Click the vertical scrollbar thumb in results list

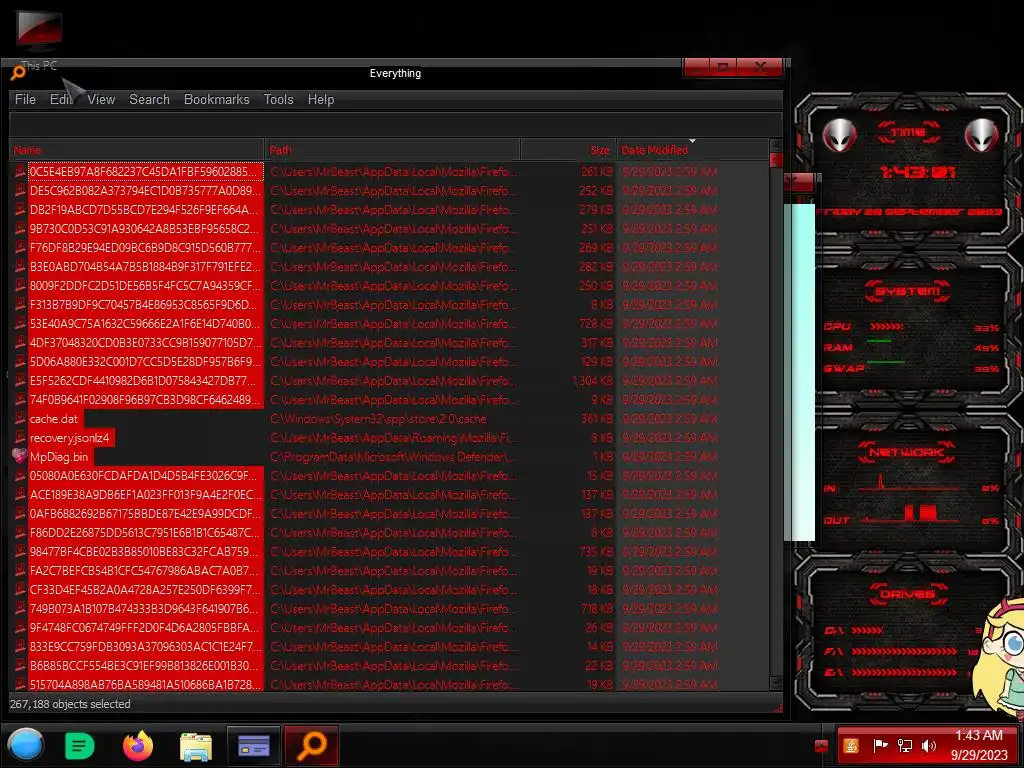pos(776,160)
